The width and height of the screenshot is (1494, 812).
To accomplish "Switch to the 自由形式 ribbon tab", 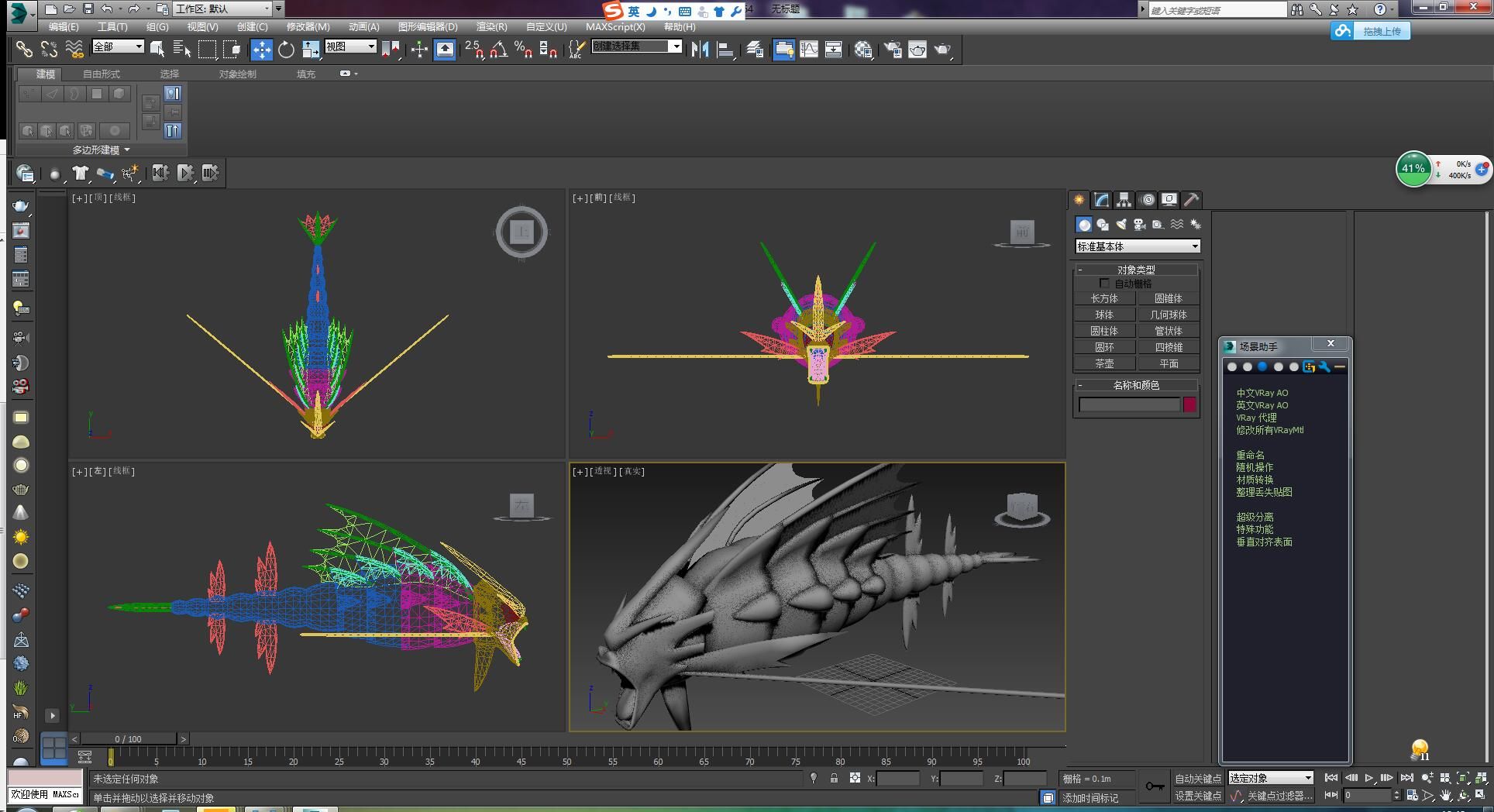I will pyautogui.click(x=102, y=74).
